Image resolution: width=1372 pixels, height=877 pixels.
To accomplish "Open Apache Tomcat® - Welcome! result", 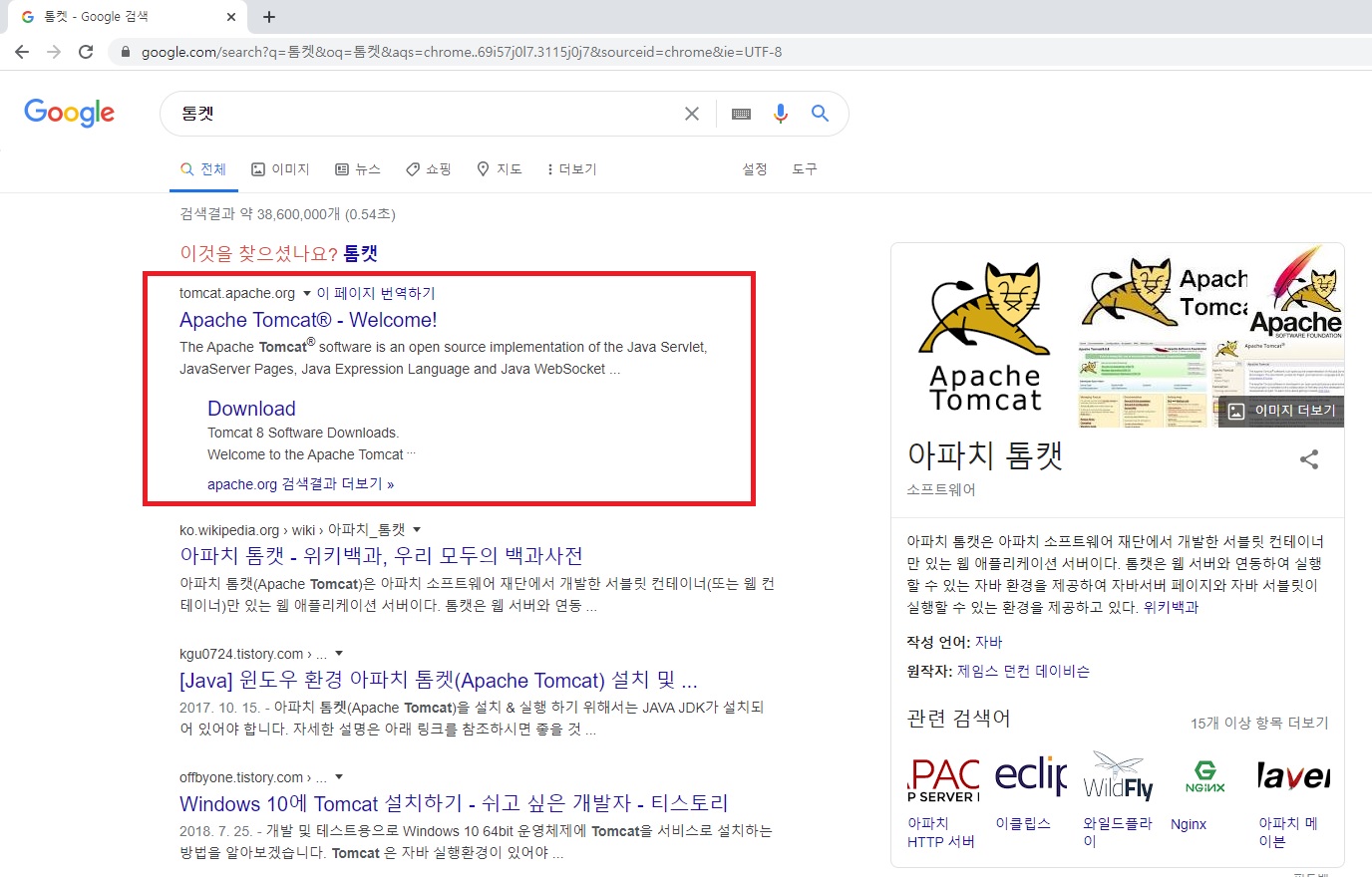I will [x=308, y=320].
